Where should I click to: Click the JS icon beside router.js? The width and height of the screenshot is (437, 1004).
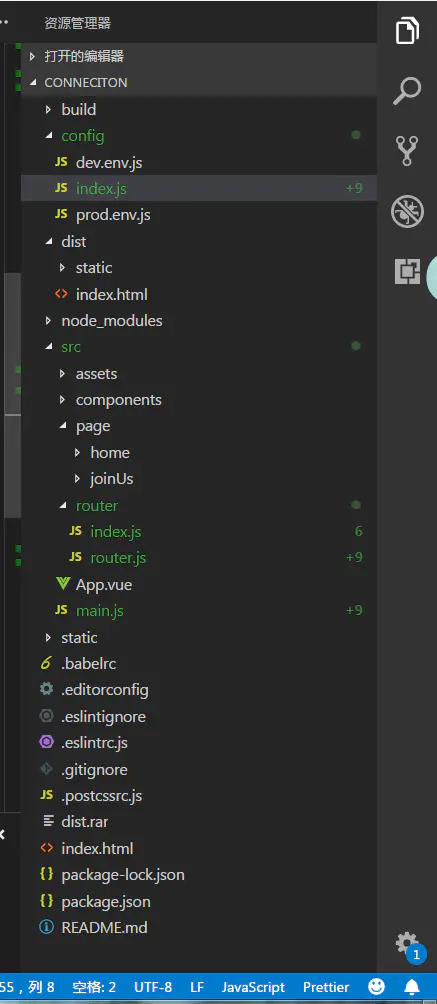click(x=76, y=557)
